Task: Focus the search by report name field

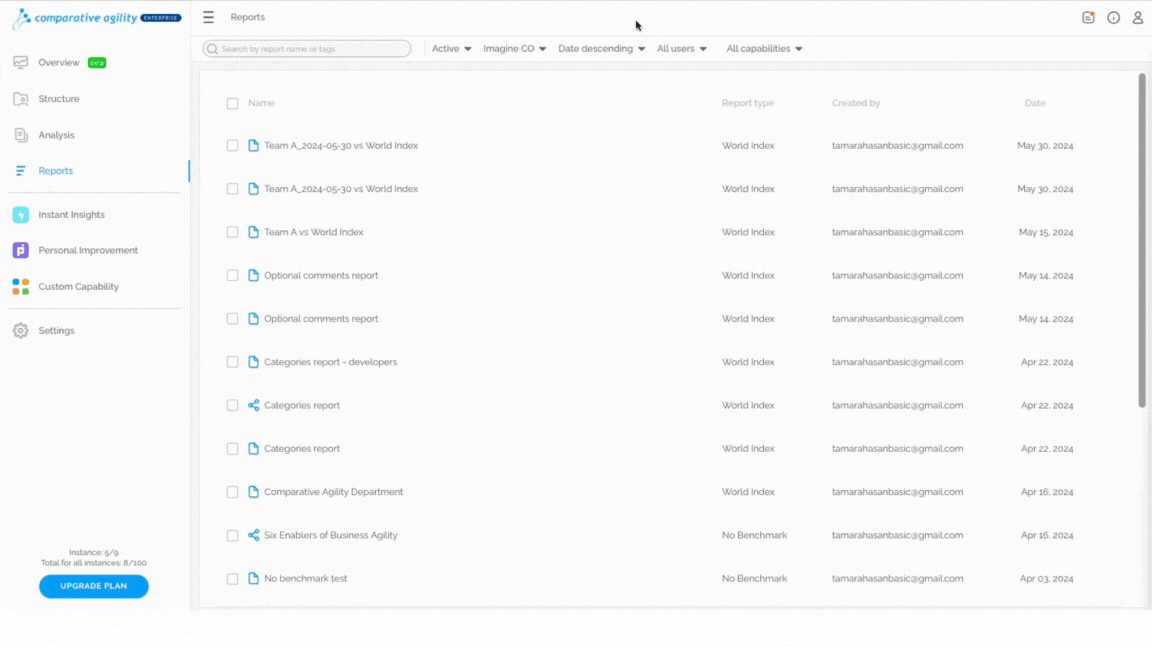Action: [307, 48]
